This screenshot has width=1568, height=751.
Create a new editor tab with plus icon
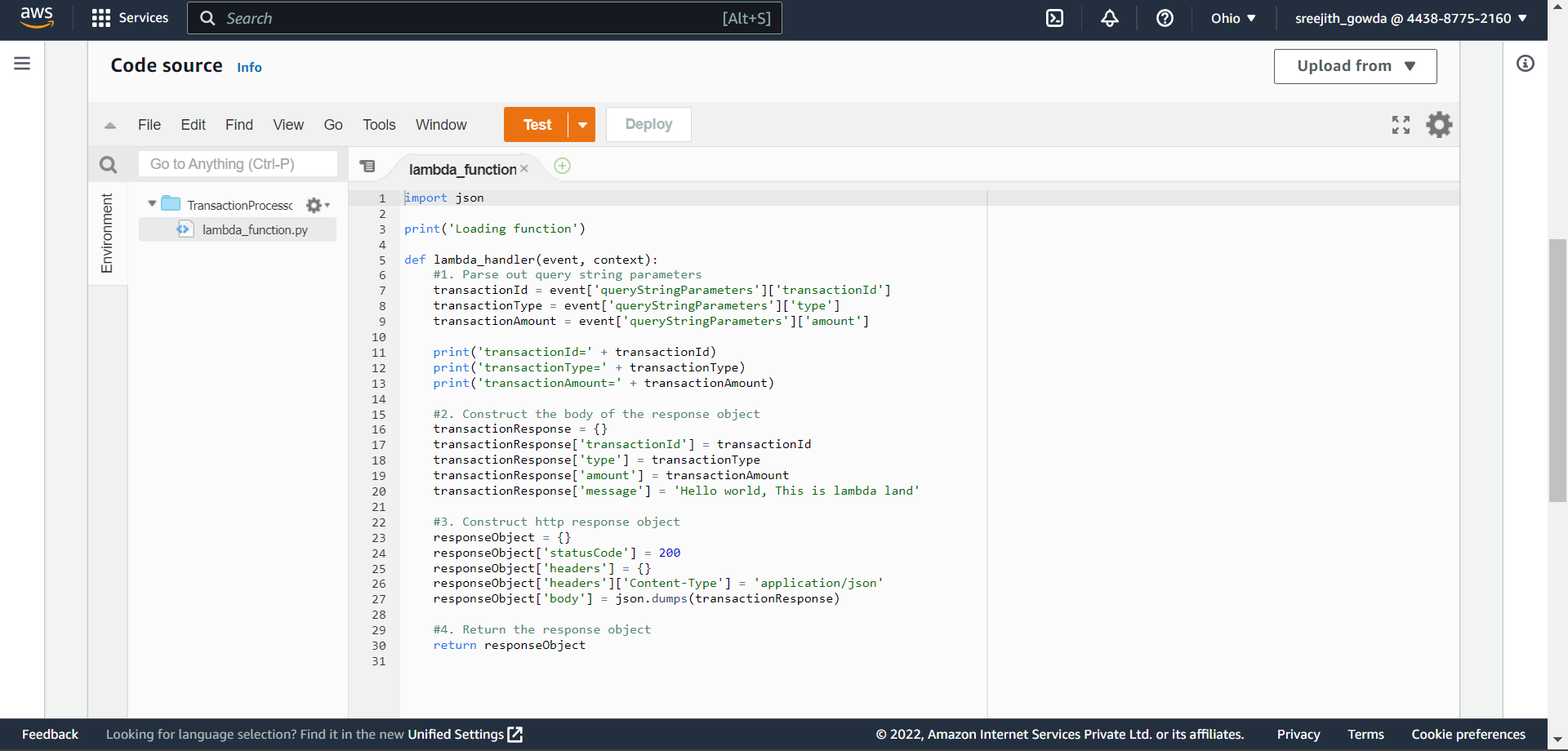[562, 166]
